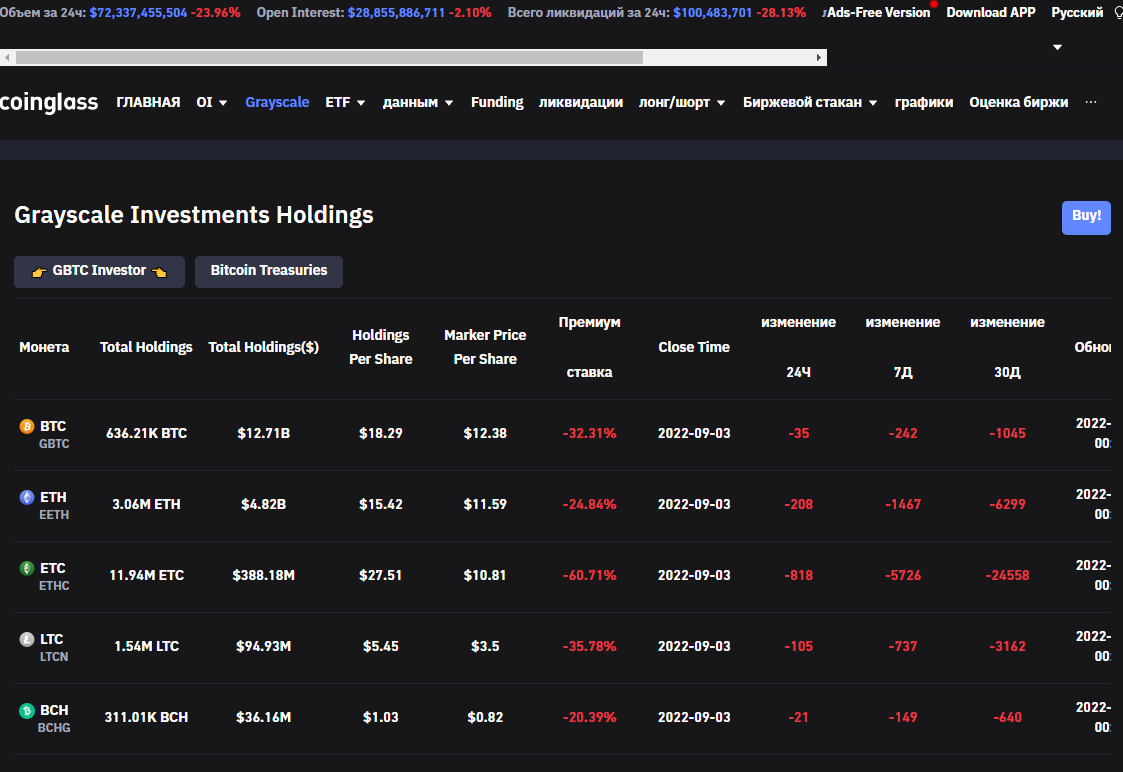This screenshot has width=1123, height=772.
Task: Click the -5726 7-day change value
Action: coord(902,575)
